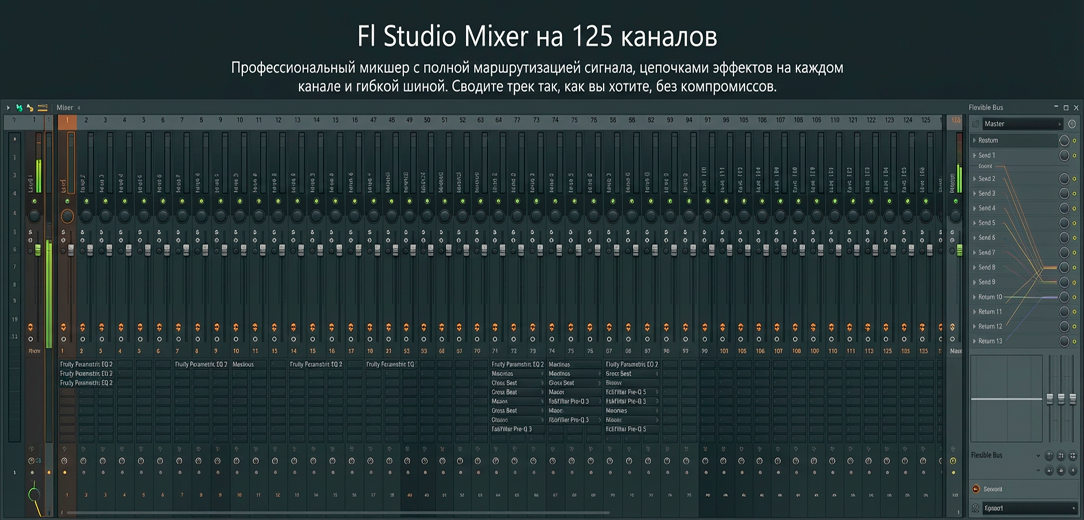Toggle the green LED on the left master strip

point(33,201)
